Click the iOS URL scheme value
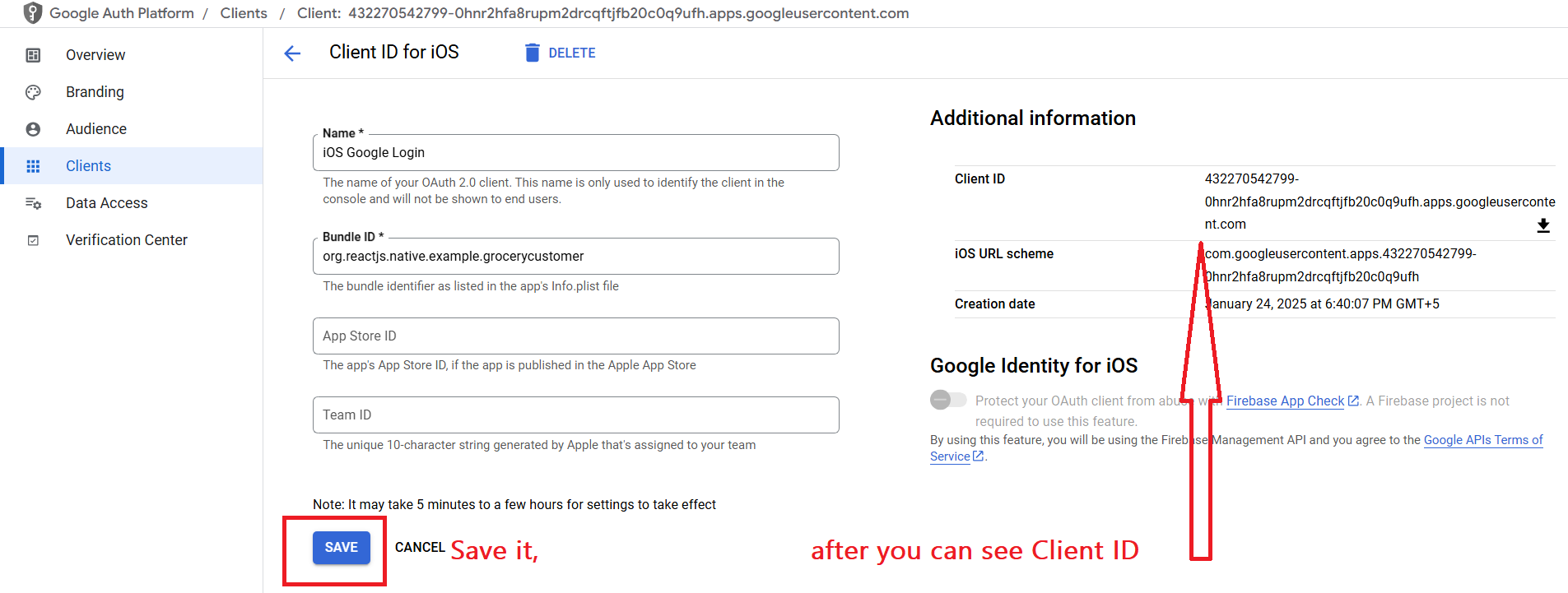Screen dimensions: 1568x593 [x=1340, y=265]
